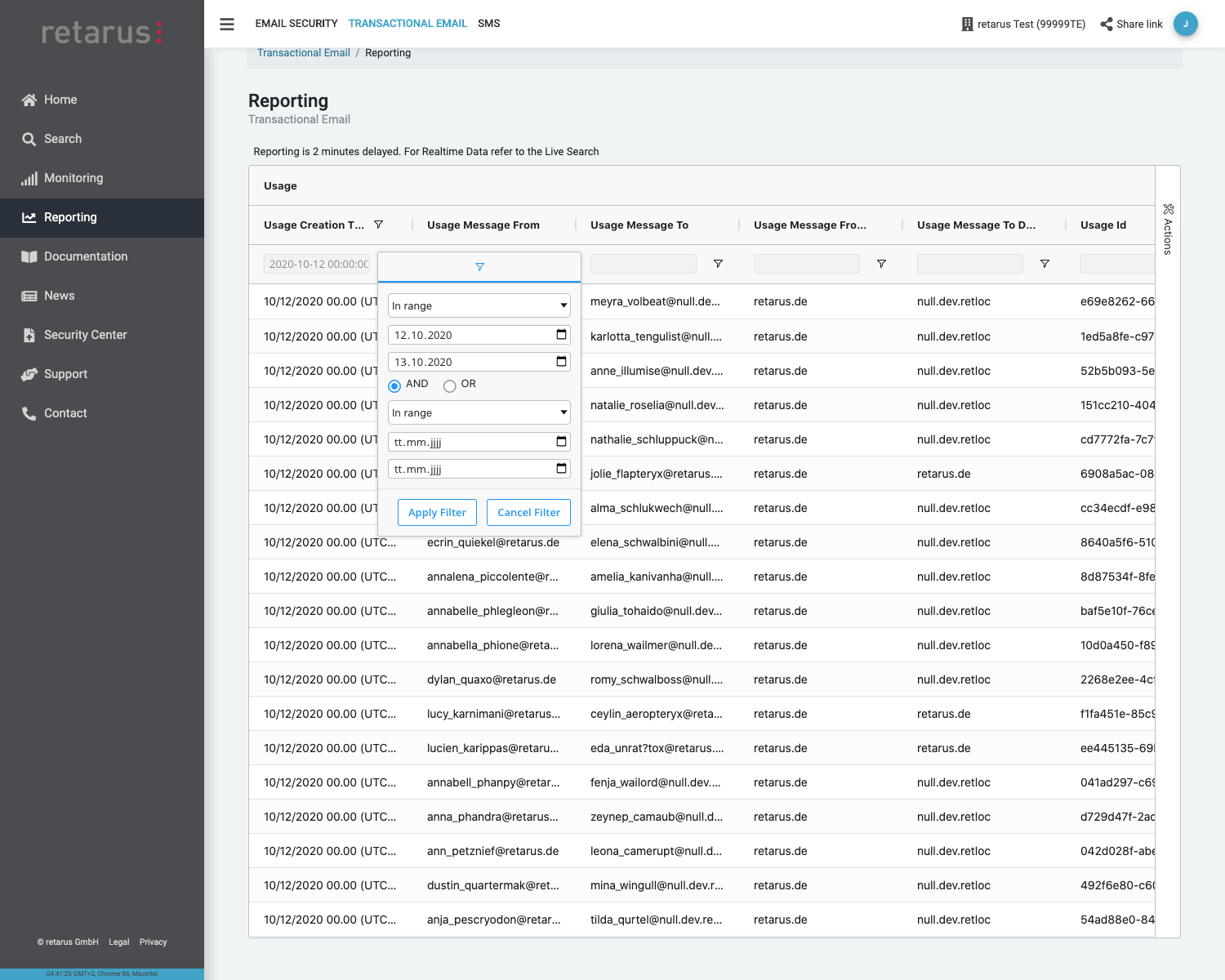Viewport: 1225px width, 980px height.
Task: Open Monitoring in the sidebar
Action: (x=102, y=178)
